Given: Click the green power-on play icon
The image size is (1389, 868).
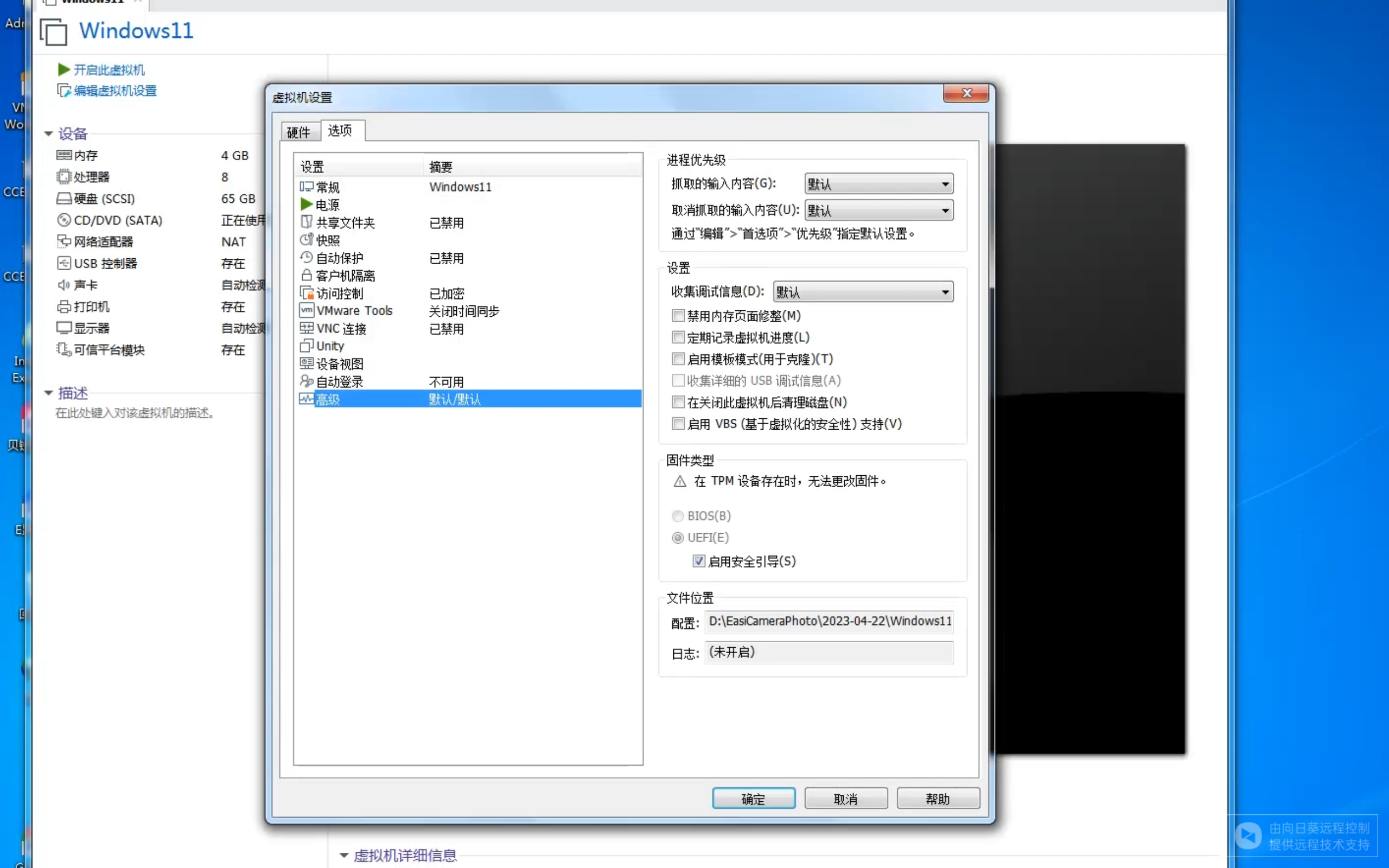Looking at the screenshot, I should pyautogui.click(x=63, y=69).
